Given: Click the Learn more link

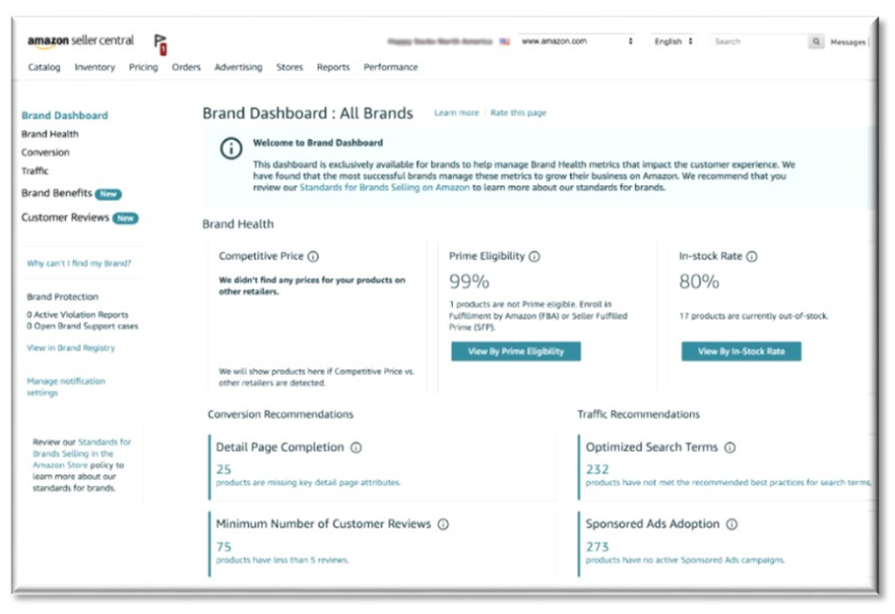Looking at the screenshot, I should [457, 113].
